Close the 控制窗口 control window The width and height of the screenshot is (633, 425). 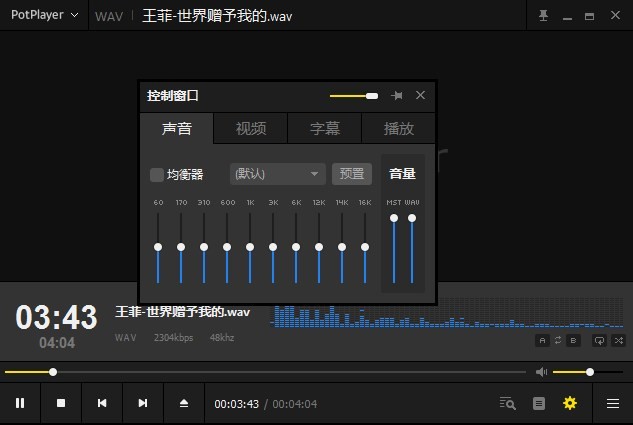pyautogui.click(x=420, y=95)
